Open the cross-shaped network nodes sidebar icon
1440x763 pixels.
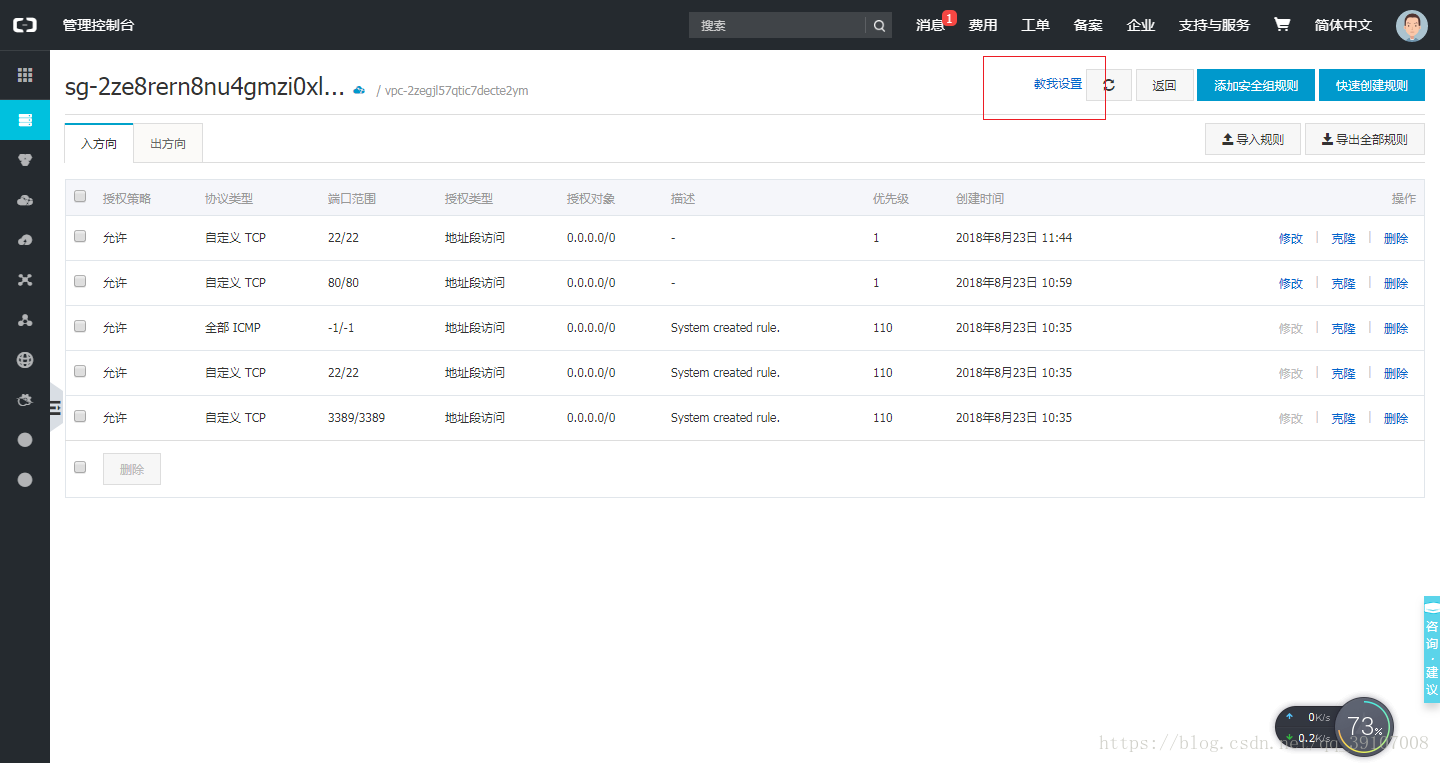(x=25, y=280)
